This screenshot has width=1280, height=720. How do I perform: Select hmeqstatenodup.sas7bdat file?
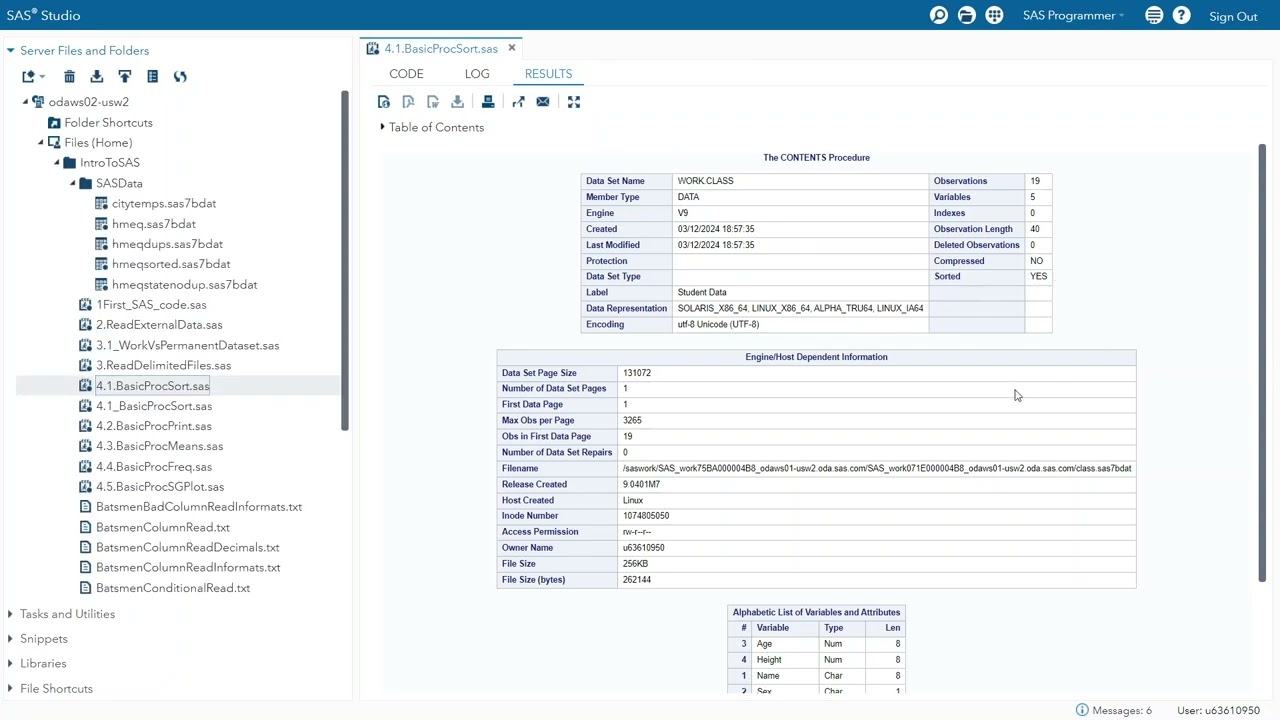pos(184,284)
